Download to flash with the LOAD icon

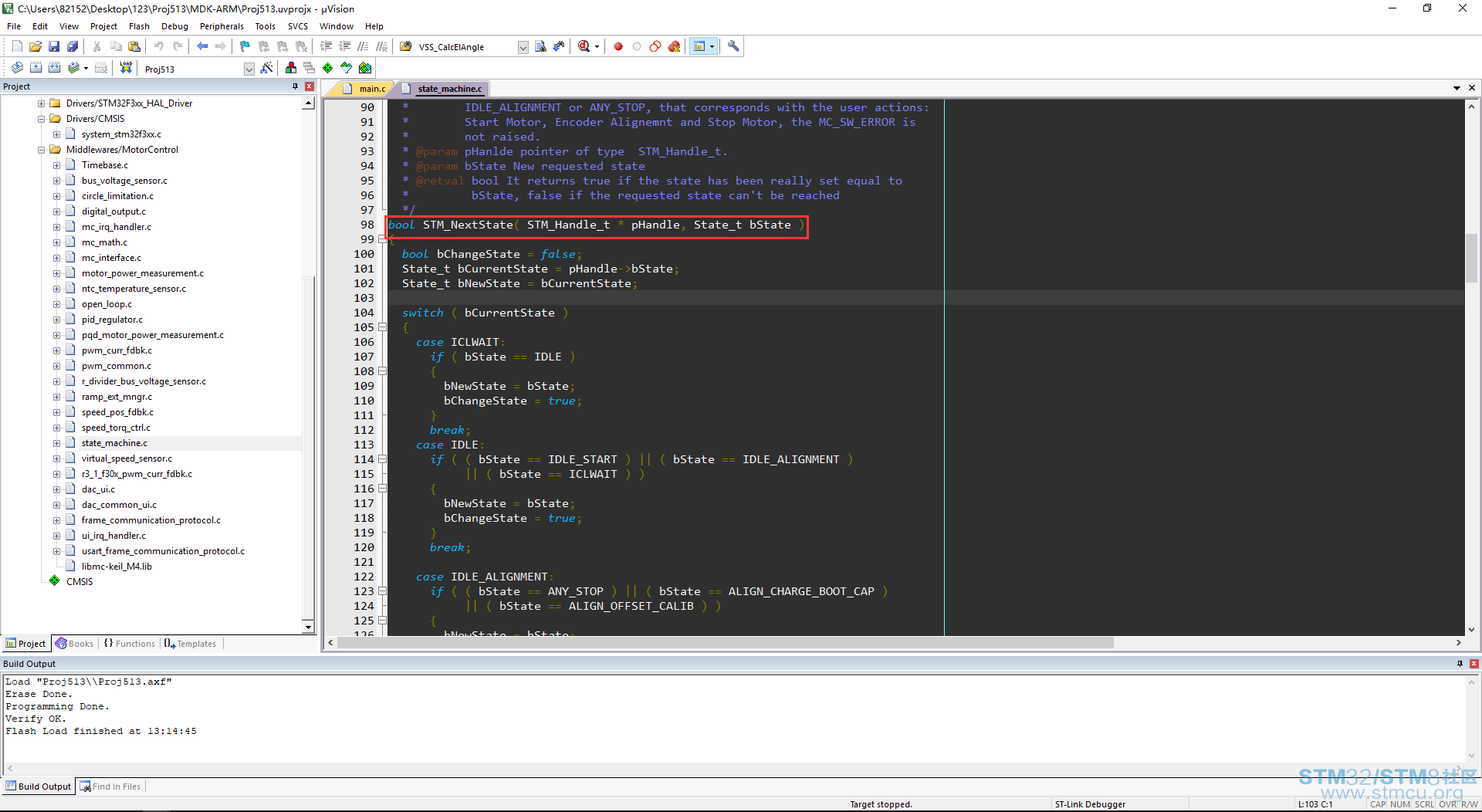(126, 68)
